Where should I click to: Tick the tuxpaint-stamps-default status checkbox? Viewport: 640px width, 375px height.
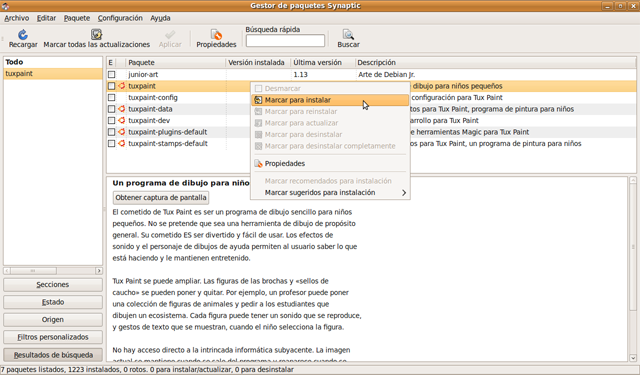click(x=111, y=143)
